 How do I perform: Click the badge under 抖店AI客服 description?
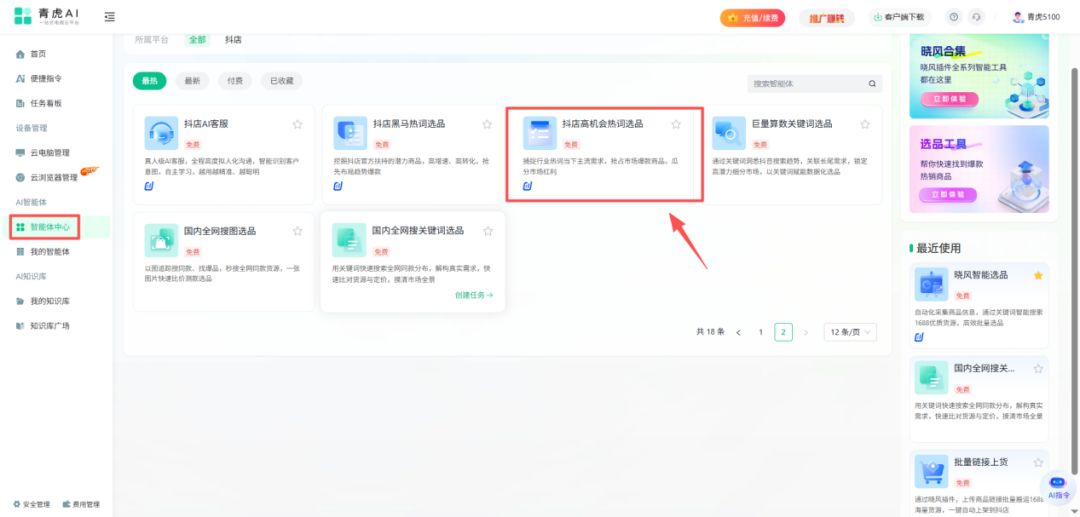pyautogui.click(x=149, y=187)
